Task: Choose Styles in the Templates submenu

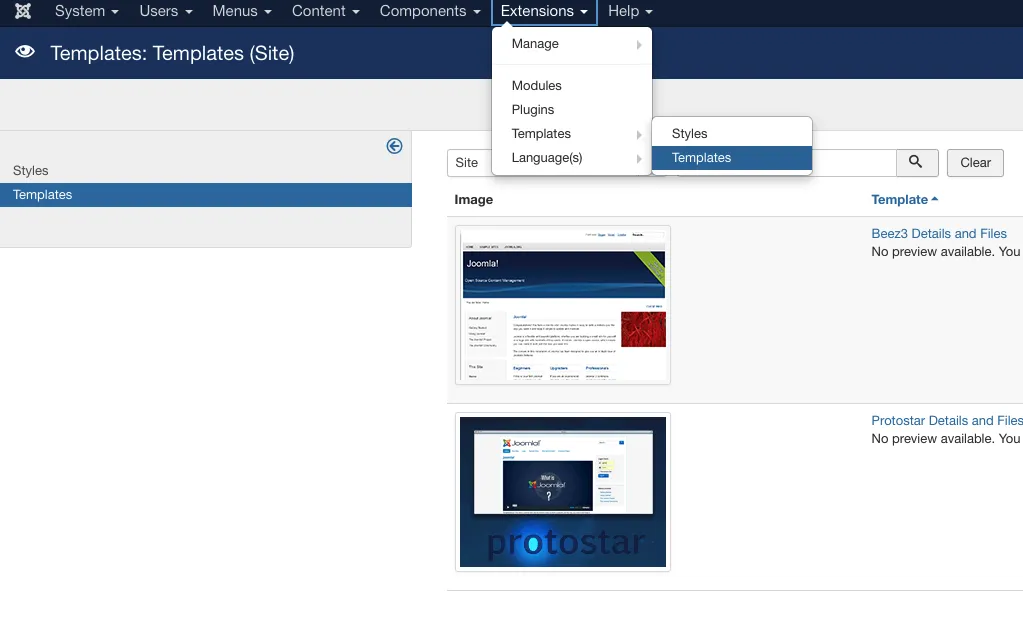Action: (690, 134)
